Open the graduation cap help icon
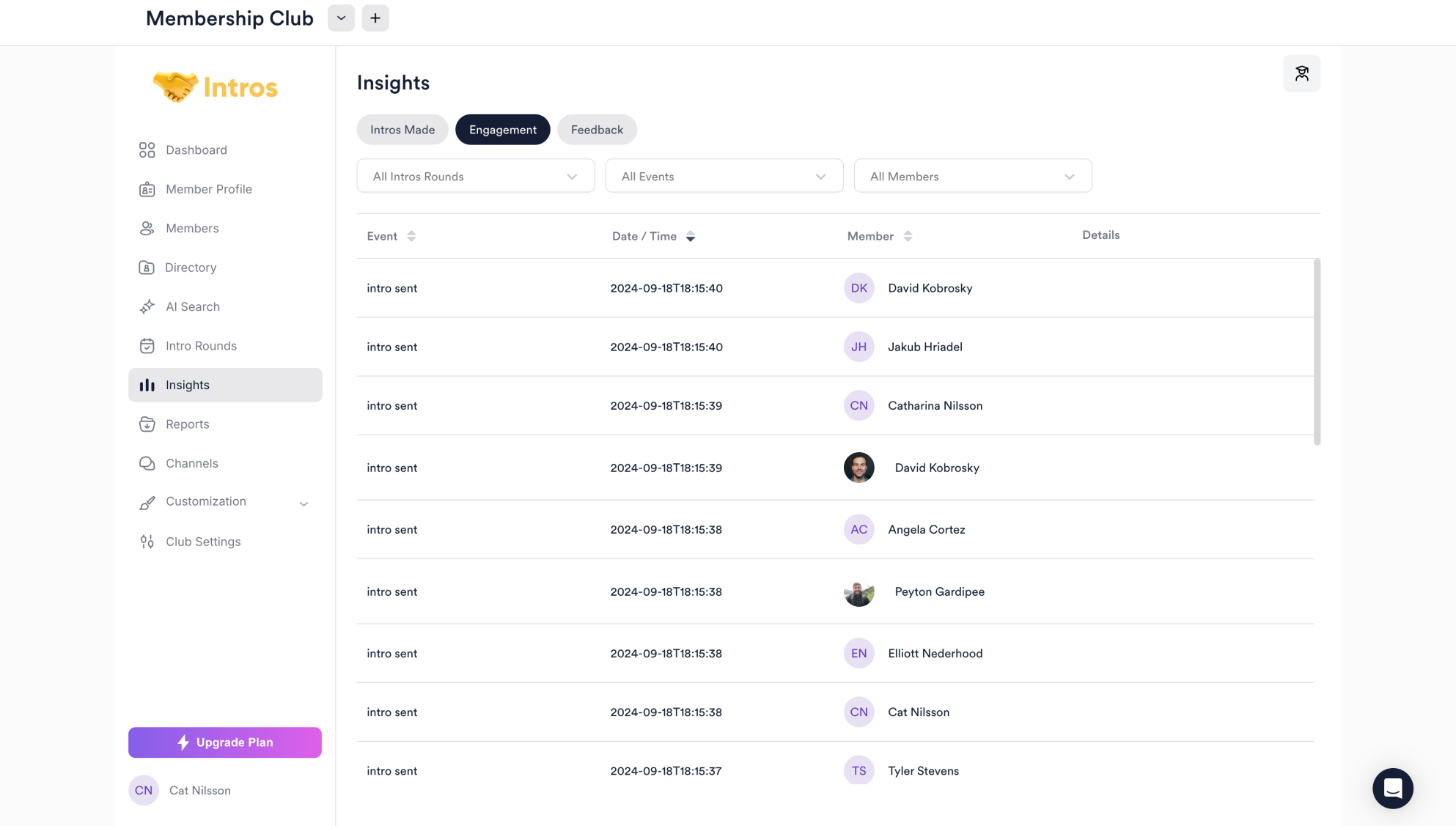1456x826 pixels. (1301, 73)
